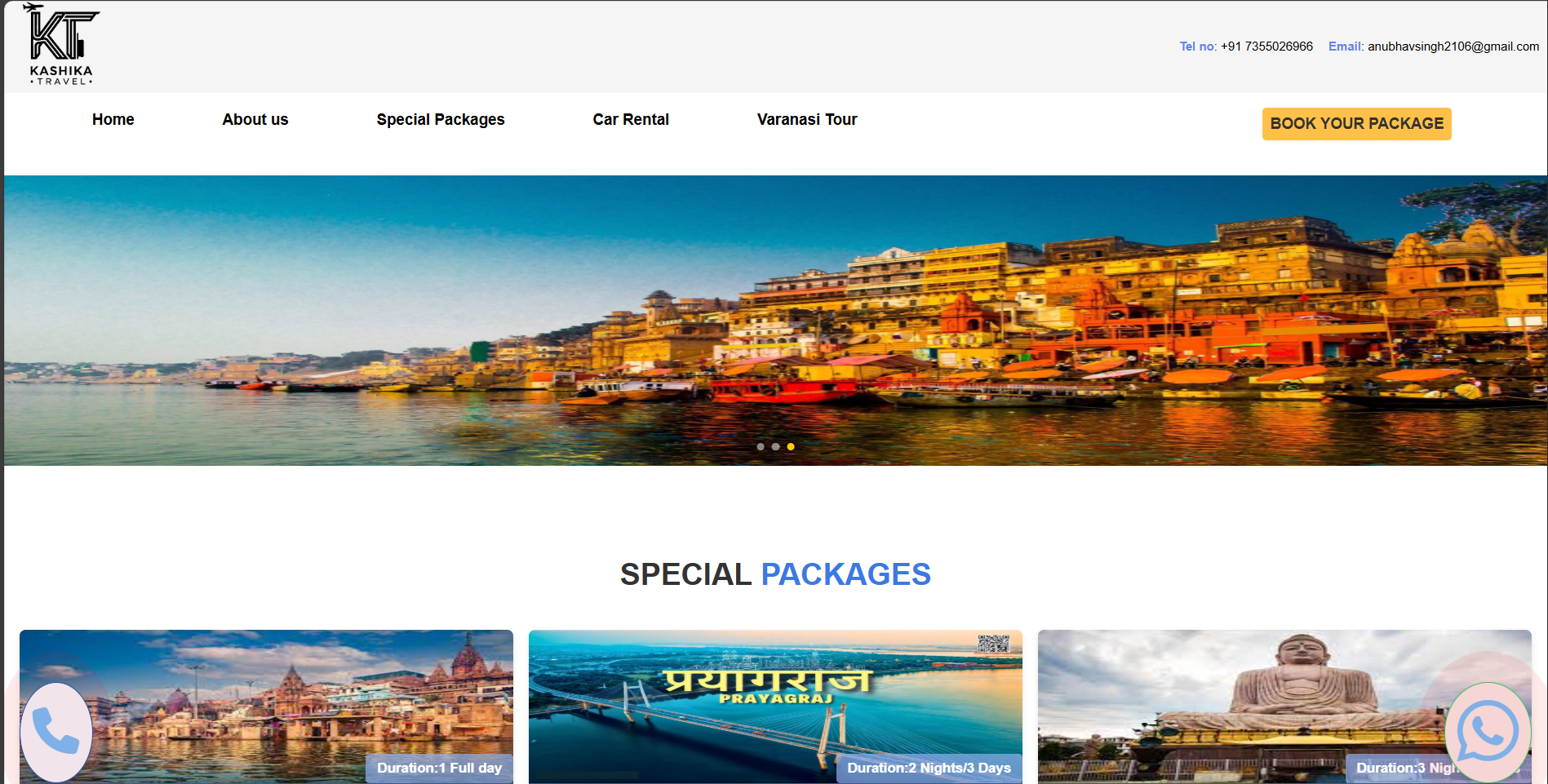
Task: Open the Varanasi ghats package thumbnail
Action: (266, 706)
